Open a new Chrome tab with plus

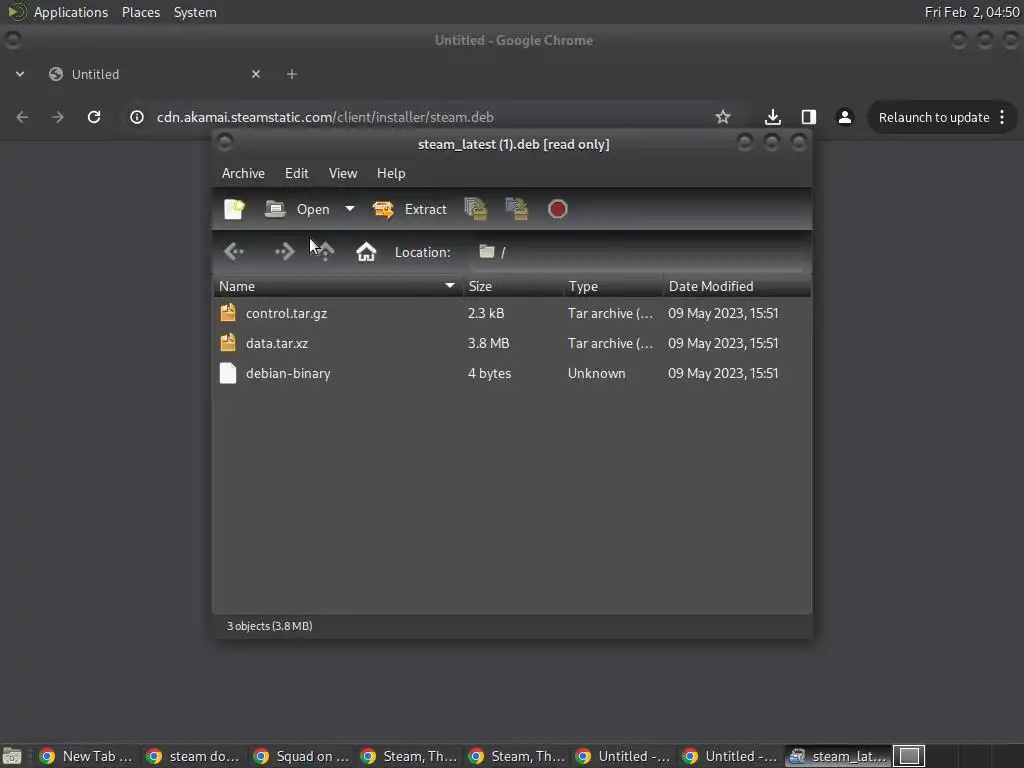point(292,74)
